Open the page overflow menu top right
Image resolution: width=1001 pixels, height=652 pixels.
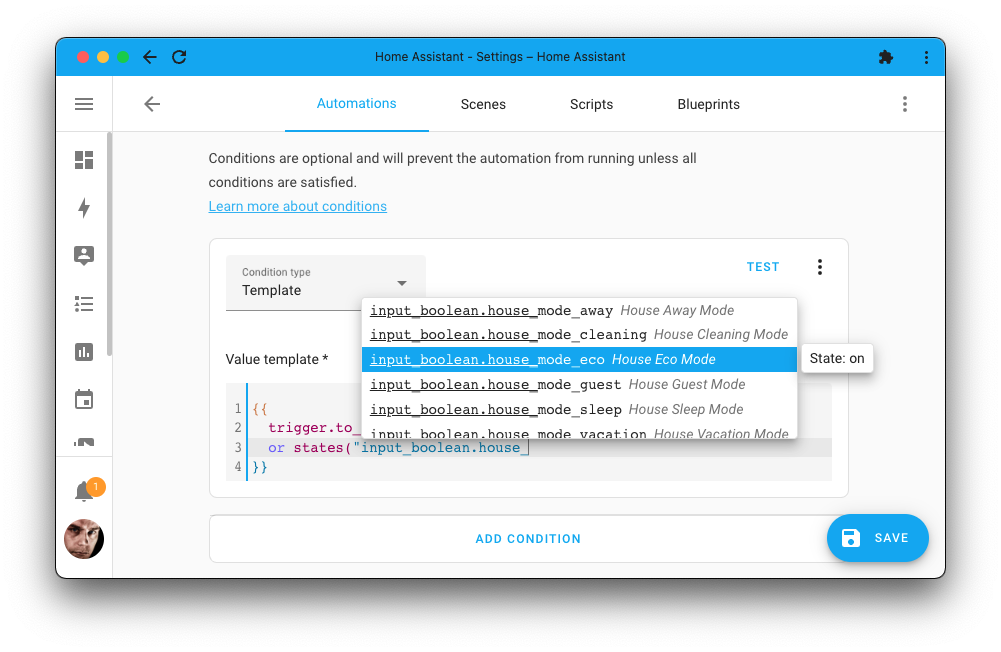pyautogui.click(x=905, y=104)
